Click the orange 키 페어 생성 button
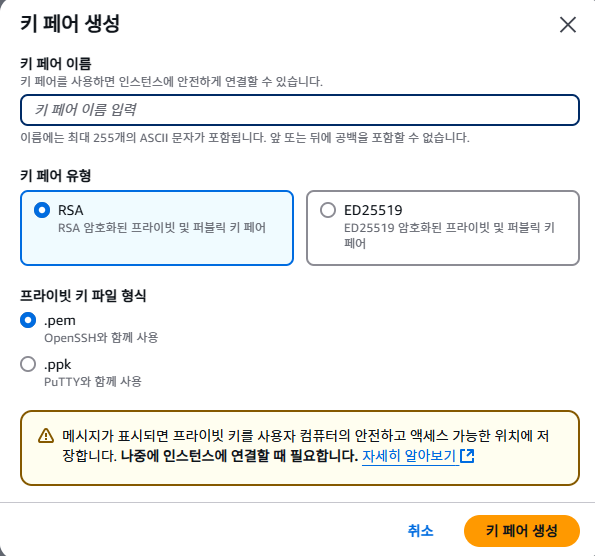This screenshot has width=595, height=556. pos(522,531)
